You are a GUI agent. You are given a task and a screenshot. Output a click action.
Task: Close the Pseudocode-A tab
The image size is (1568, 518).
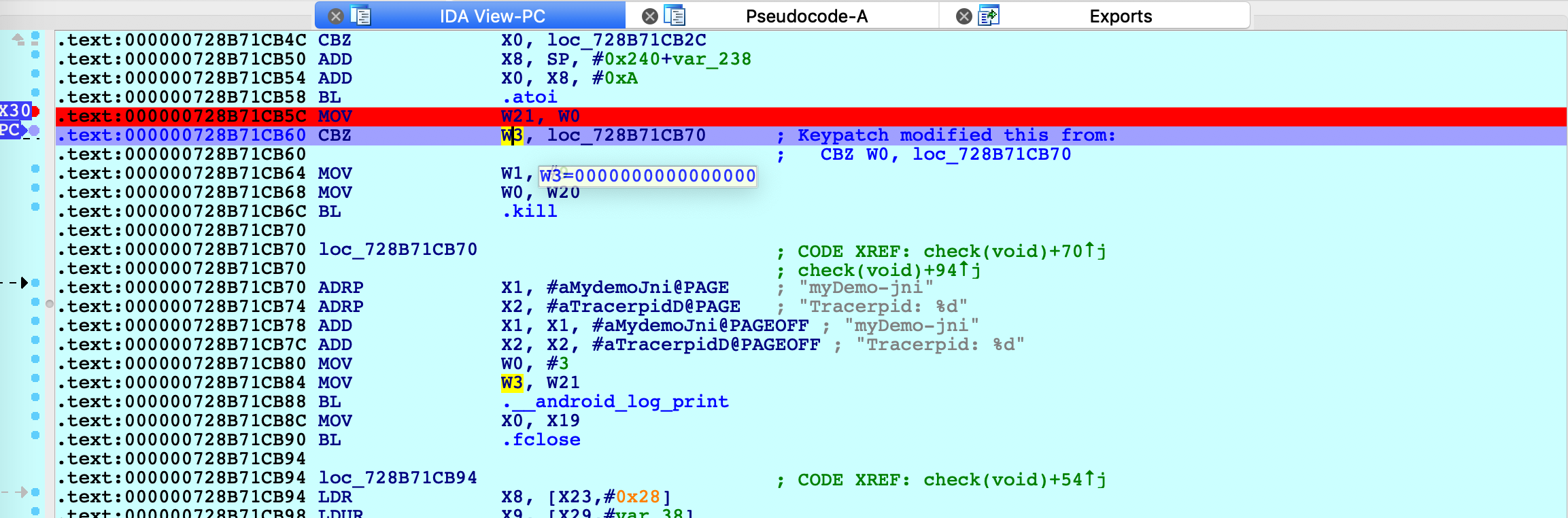pos(650,16)
